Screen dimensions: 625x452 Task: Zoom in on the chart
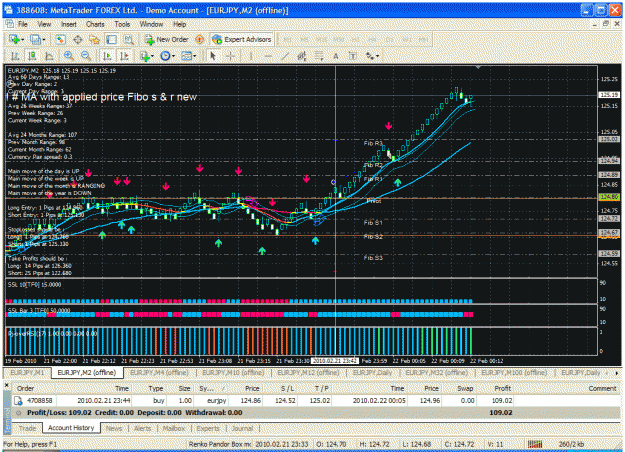tap(69, 56)
